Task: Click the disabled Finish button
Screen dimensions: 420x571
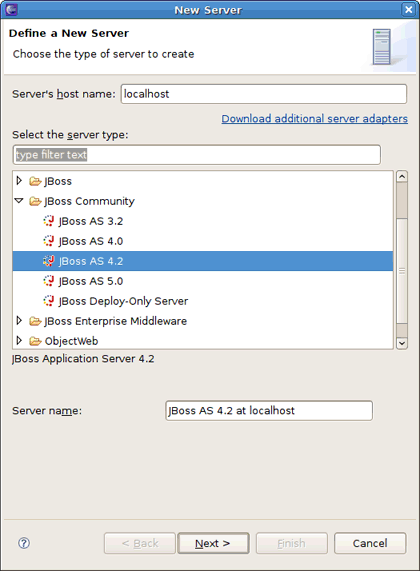Action: pyautogui.click(x=291, y=543)
